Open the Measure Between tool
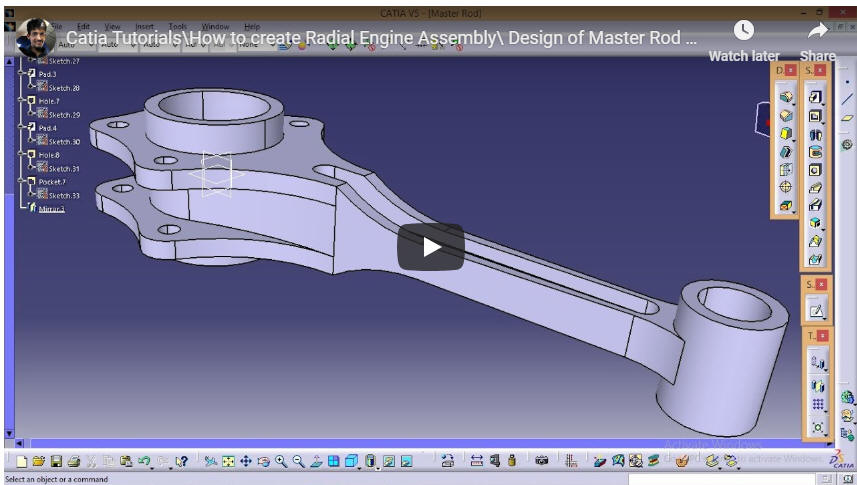857x485 pixels. 477,461
